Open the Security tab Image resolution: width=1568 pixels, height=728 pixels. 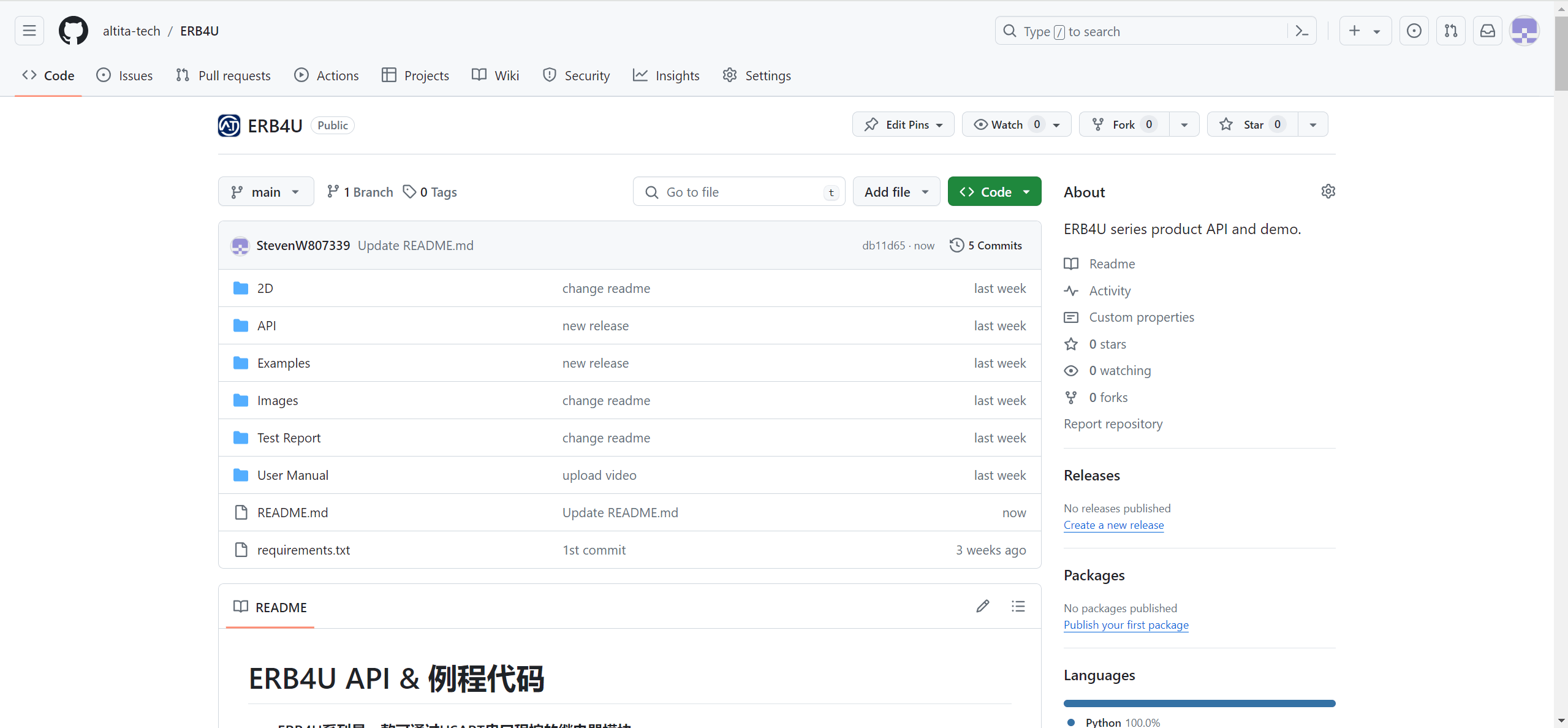(x=577, y=75)
